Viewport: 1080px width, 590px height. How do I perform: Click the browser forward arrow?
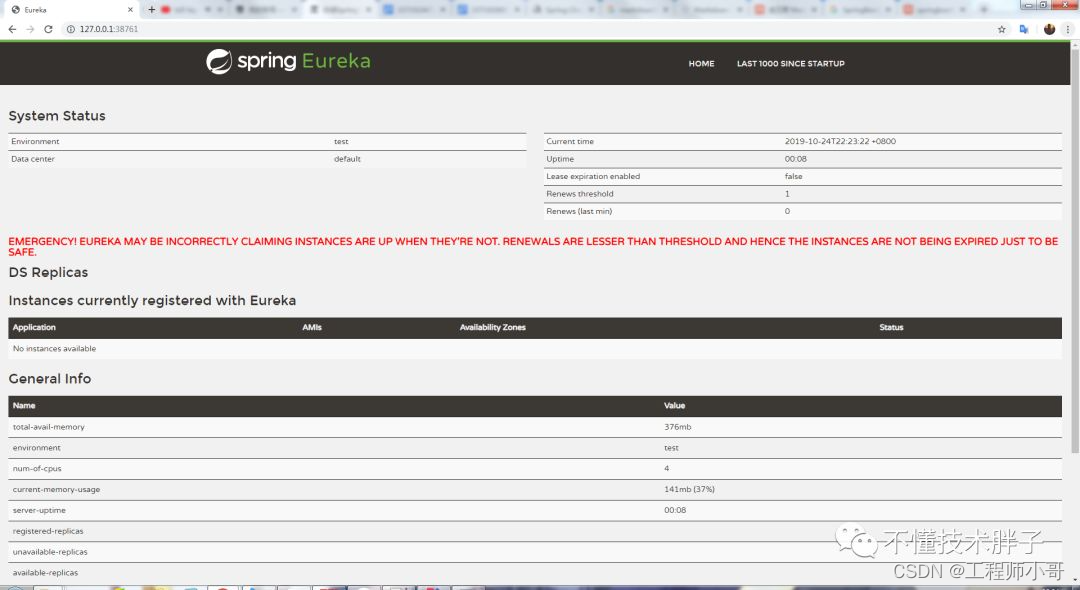[30, 29]
